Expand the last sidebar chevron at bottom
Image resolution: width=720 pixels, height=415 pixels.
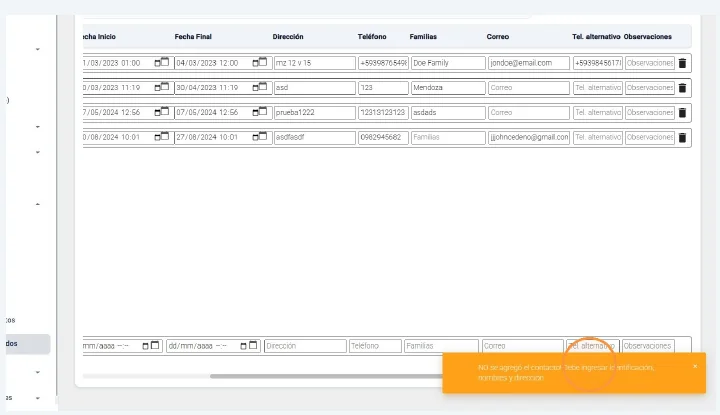pyautogui.click(x=38, y=398)
